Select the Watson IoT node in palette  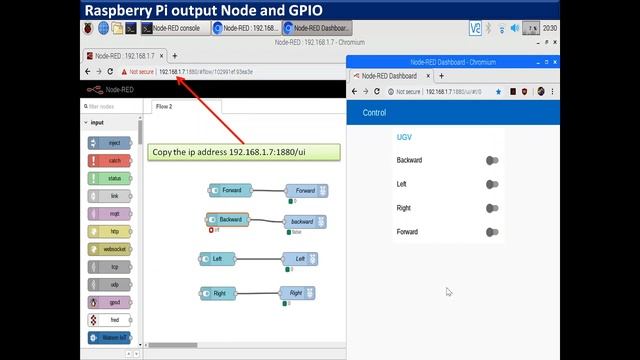coord(110,338)
